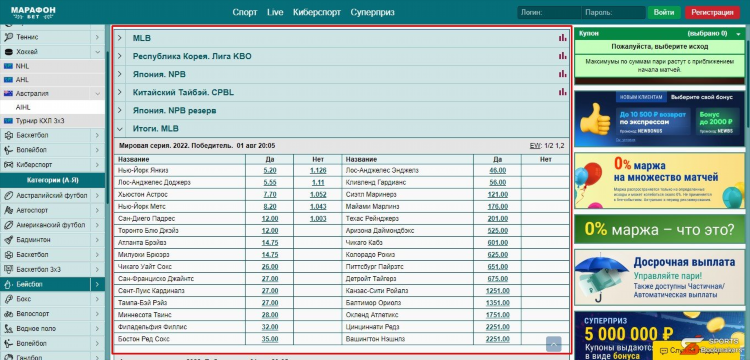Click the Australia flag icon

pos(8,93)
